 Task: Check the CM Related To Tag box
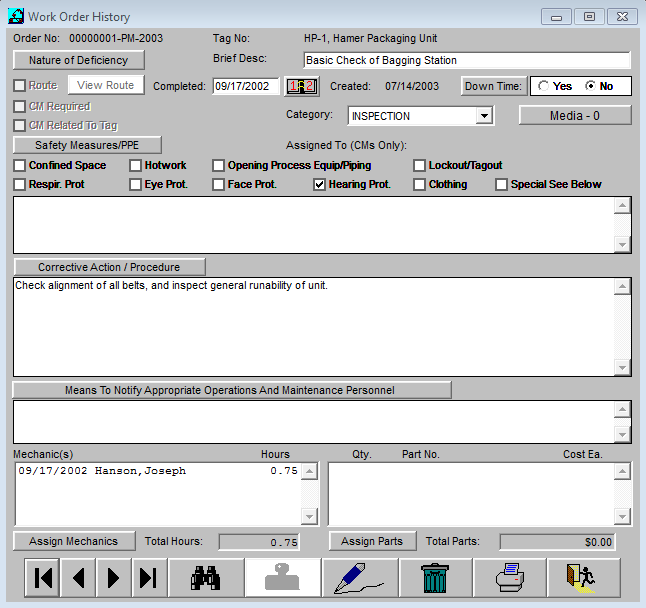19,125
